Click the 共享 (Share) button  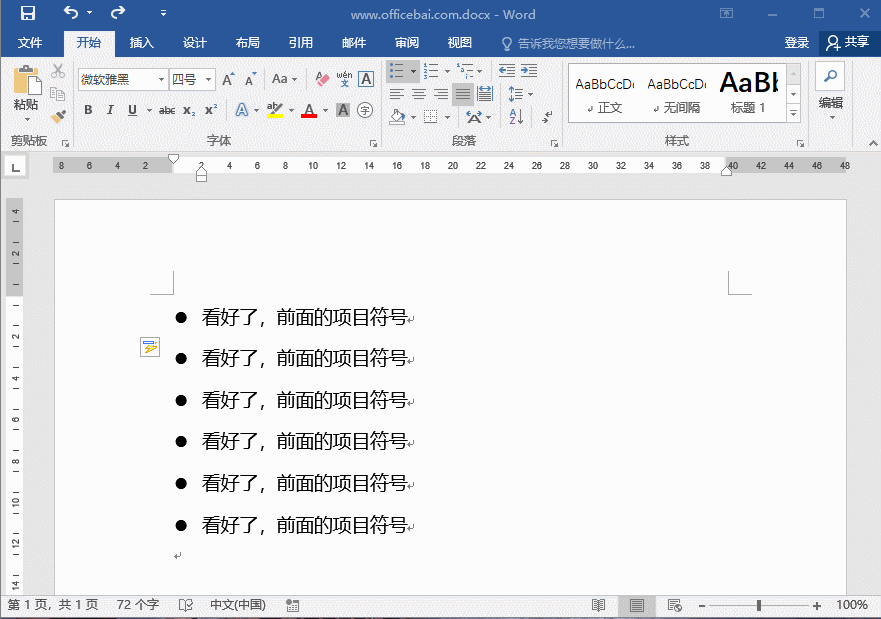848,43
